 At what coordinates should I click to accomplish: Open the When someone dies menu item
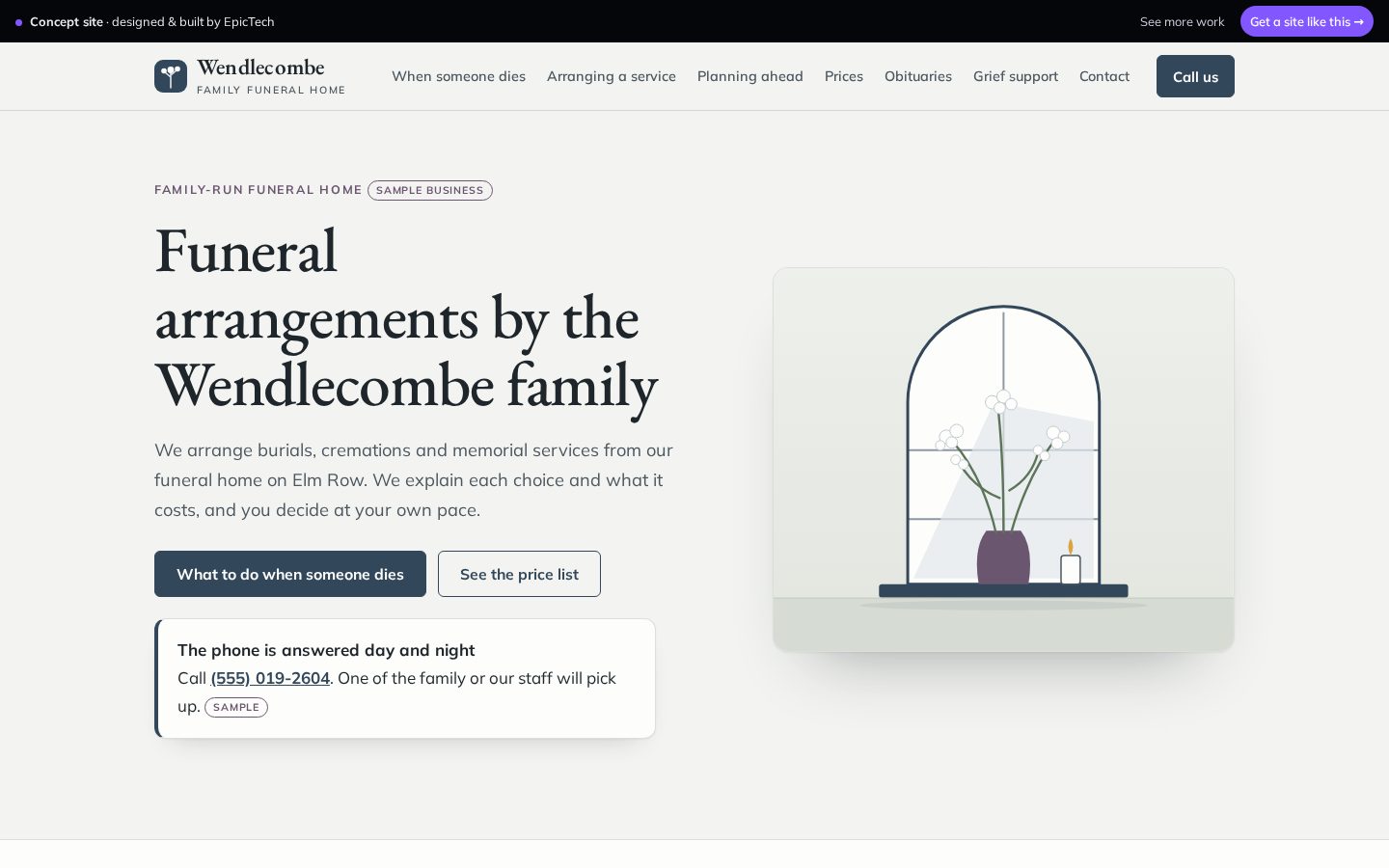(458, 76)
